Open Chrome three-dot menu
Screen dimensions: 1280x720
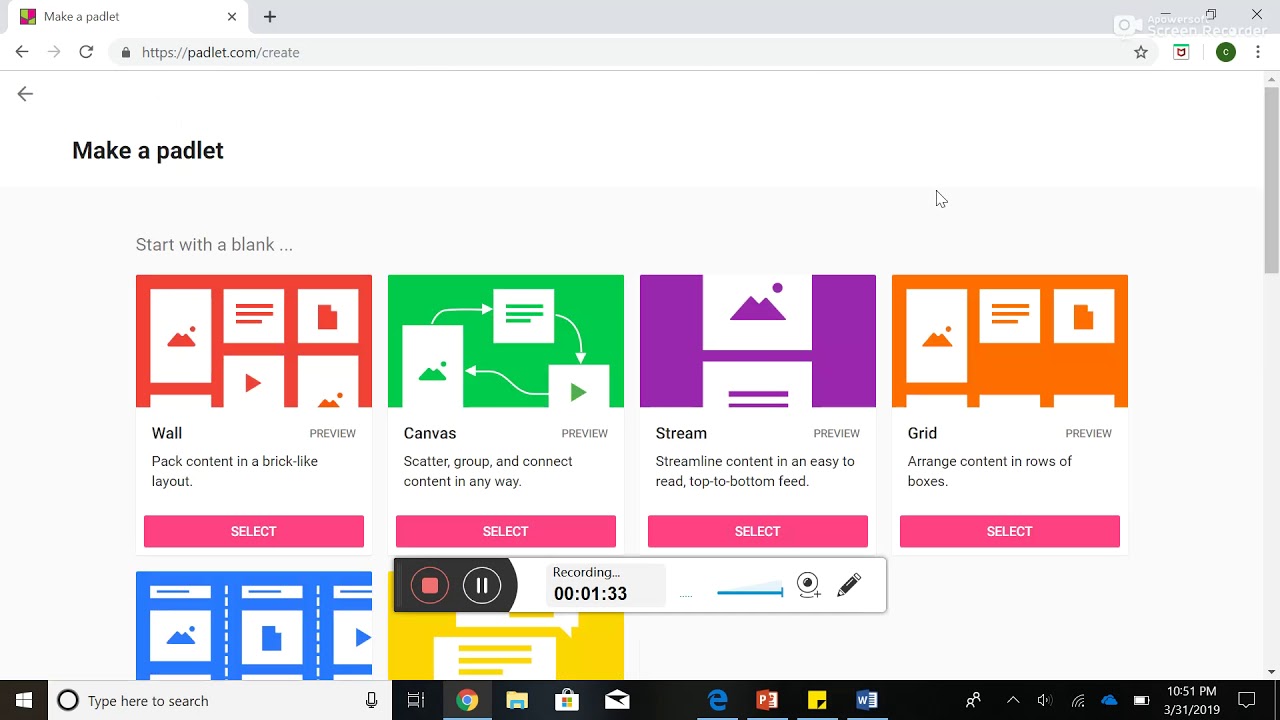pos(1257,52)
